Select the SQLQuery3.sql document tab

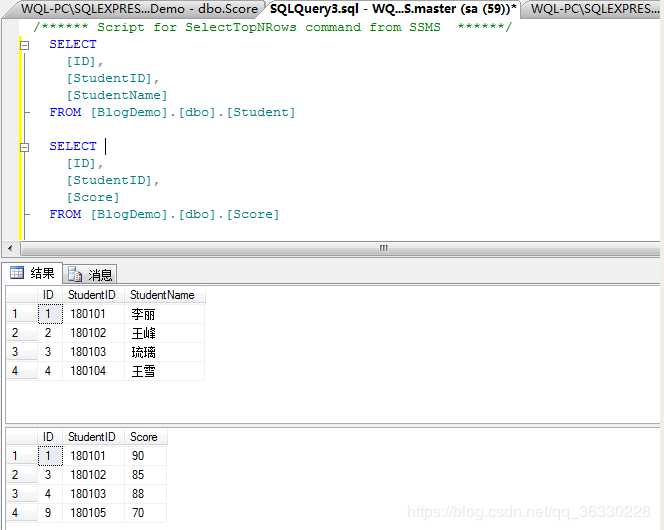[x=393, y=8]
